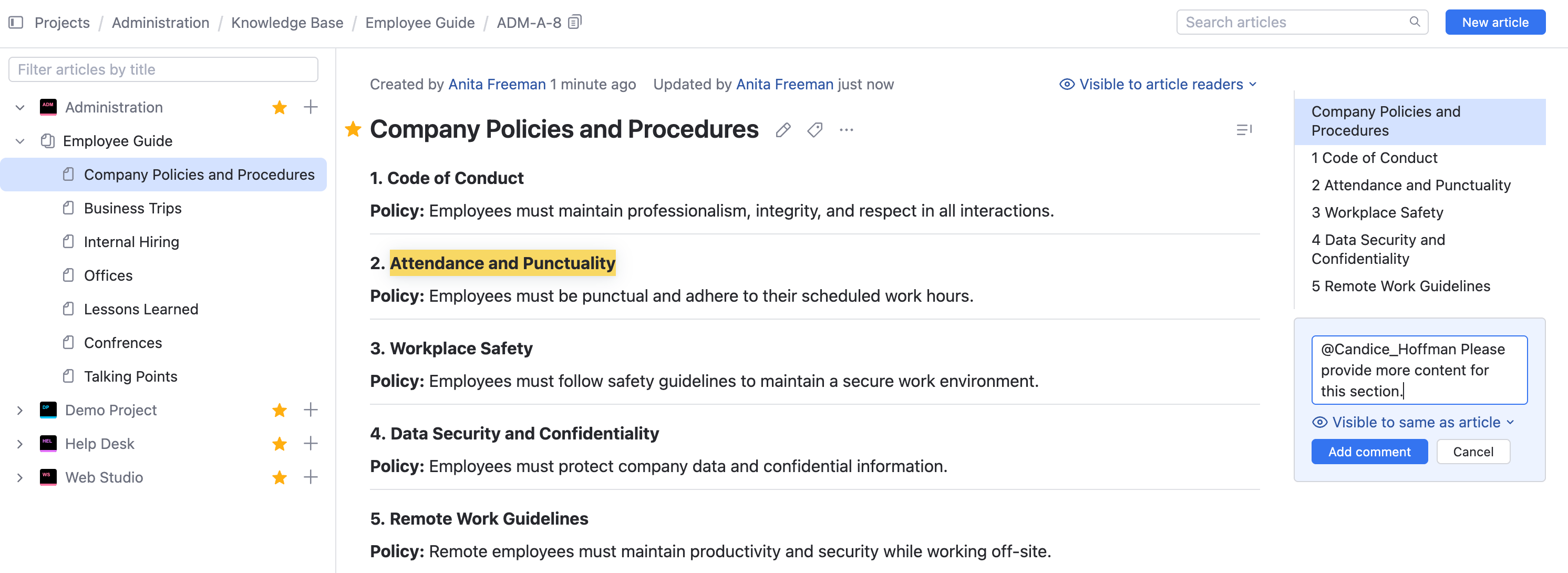The image size is (1568, 573).
Task: Unstar the Company Policies and Procedures article
Action: pyautogui.click(x=353, y=129)
